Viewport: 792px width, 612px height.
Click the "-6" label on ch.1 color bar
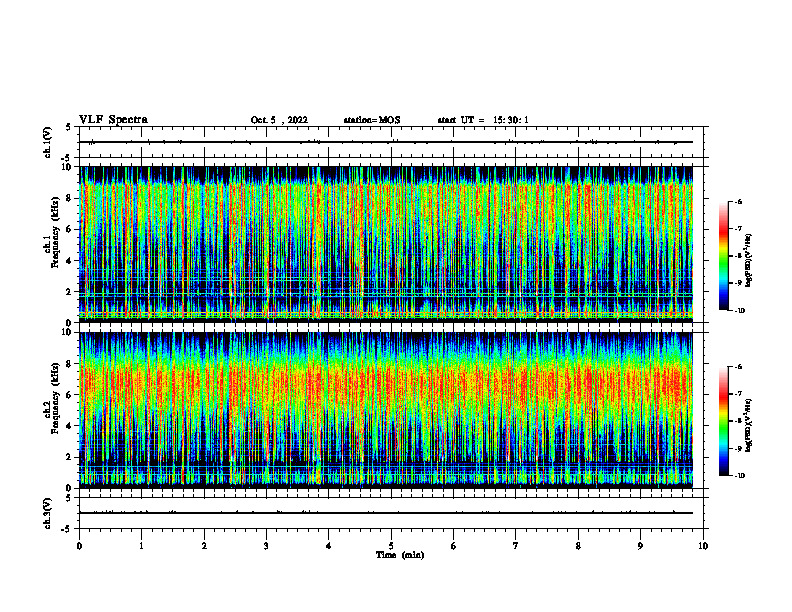click(x=739, y=202)
